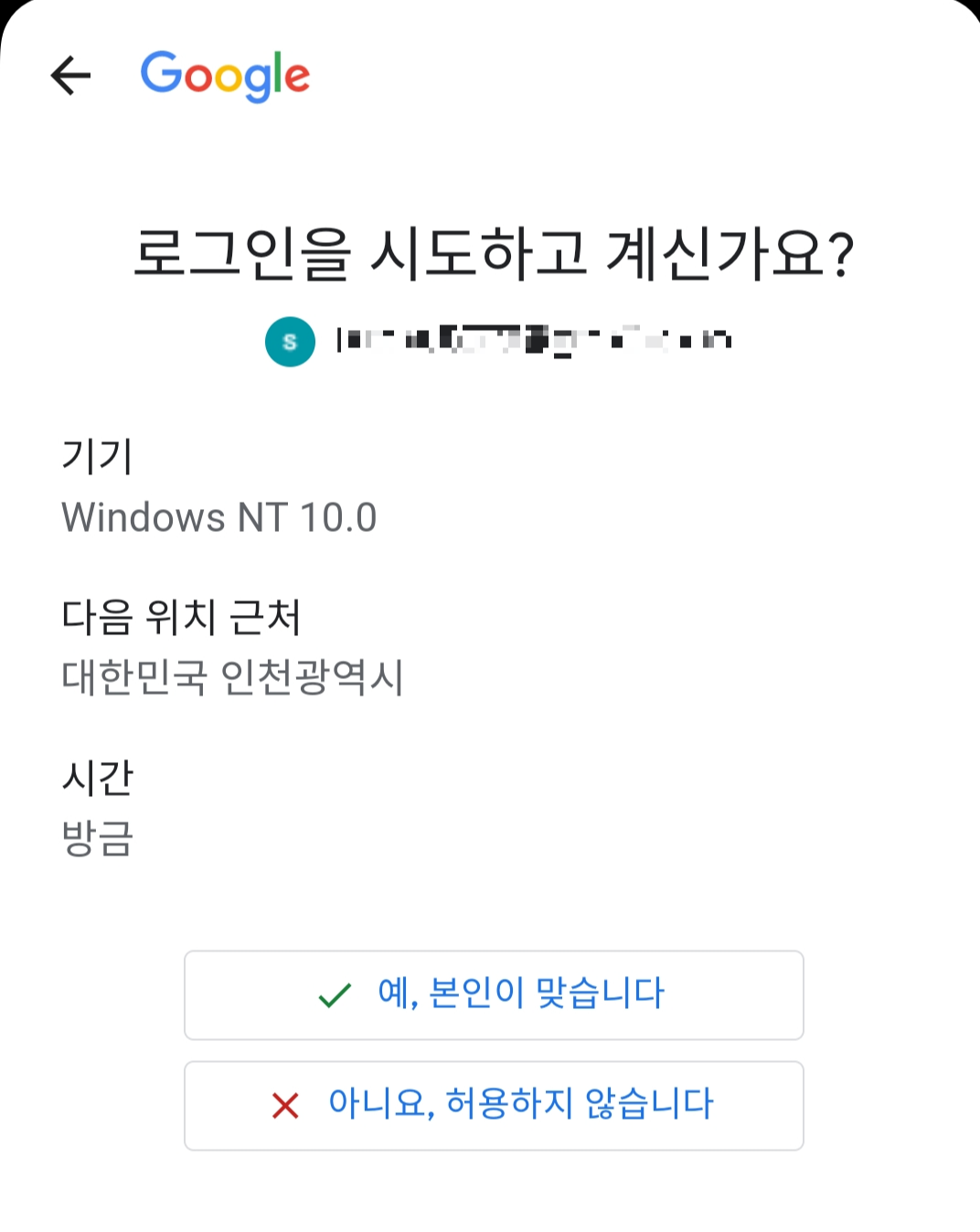The width and height of the screenshot is (980, 1232).
Task: Select the '시간' section label
Action: pyautogui.click(x=99, y=779)
